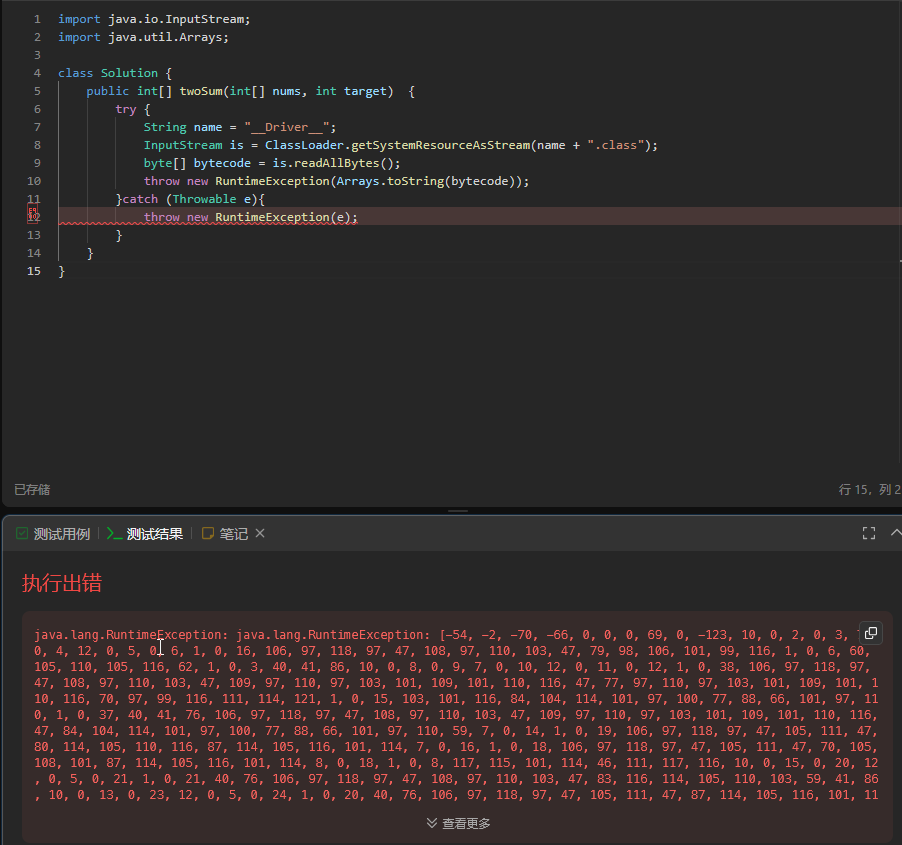The width and height of the screenshot is (902, 845).
Task: Close the 笔记 tab with its X
Action: 260,533
